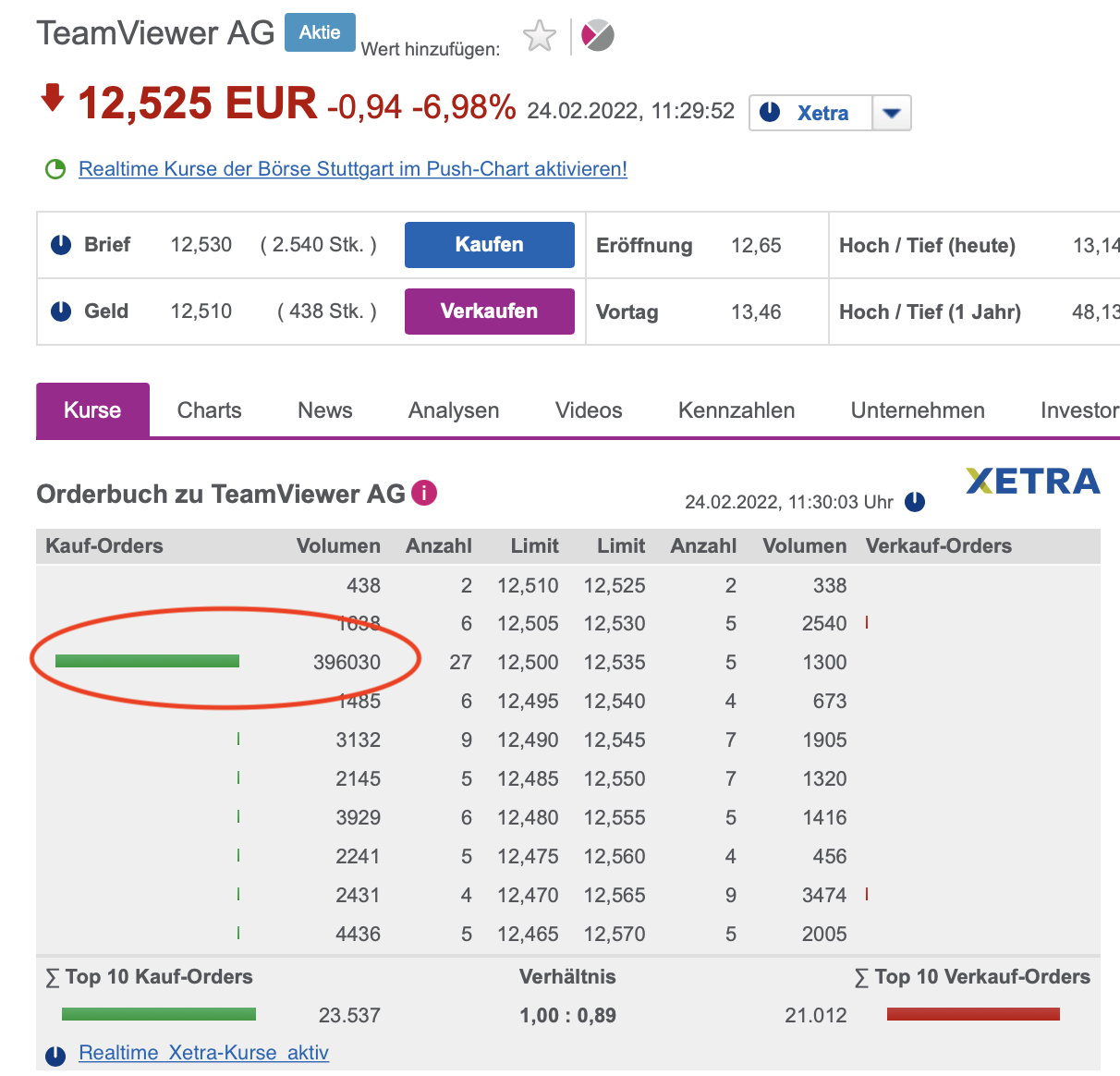Image resolution: width=1120 pixels, height=1076 pixels.
Task: Click the clock icon next to Brief
Action: pos(61,245)
